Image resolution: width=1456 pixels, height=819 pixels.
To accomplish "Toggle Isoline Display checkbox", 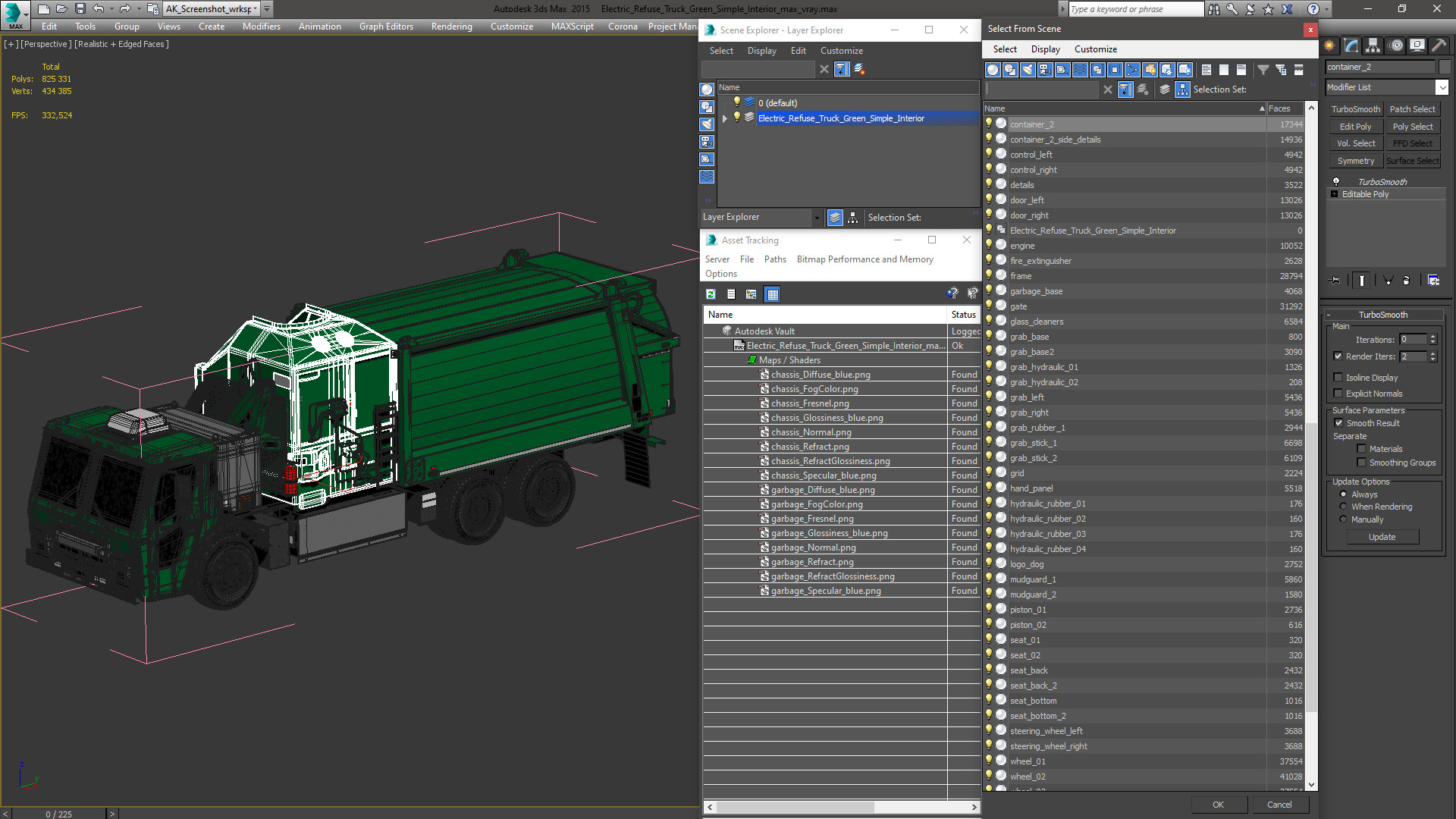I will tap(1338, 378).
